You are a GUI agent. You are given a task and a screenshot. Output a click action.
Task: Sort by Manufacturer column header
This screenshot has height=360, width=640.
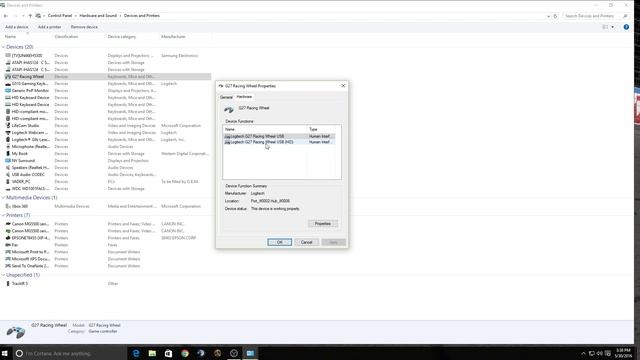point(173,37)
